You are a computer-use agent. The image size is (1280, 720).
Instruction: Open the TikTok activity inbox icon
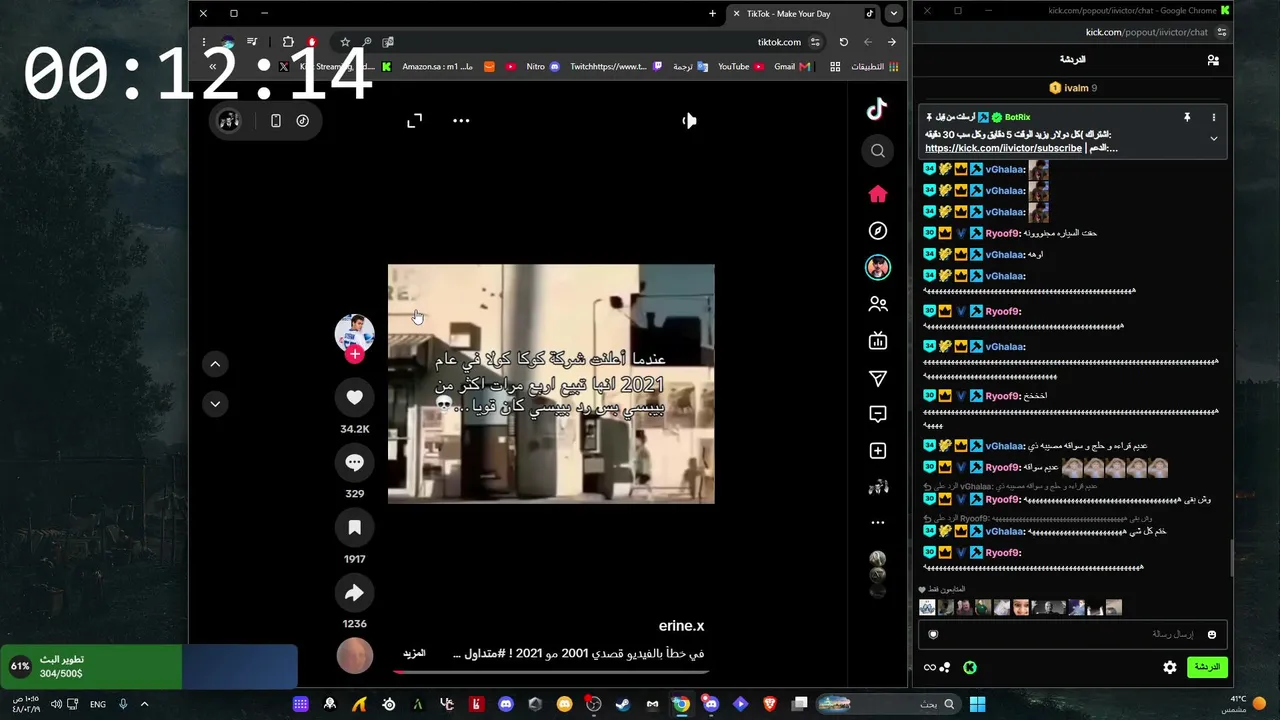878,414
